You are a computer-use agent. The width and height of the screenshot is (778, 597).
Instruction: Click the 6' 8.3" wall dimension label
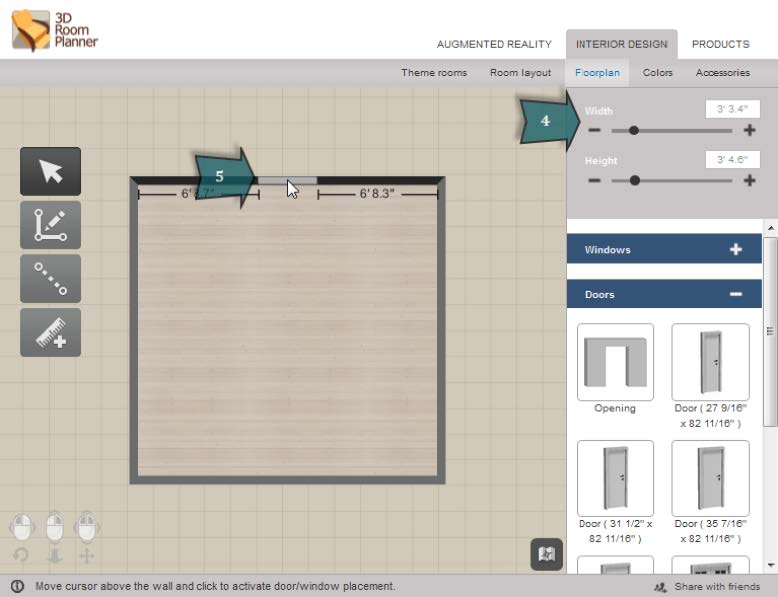[377, 194]
